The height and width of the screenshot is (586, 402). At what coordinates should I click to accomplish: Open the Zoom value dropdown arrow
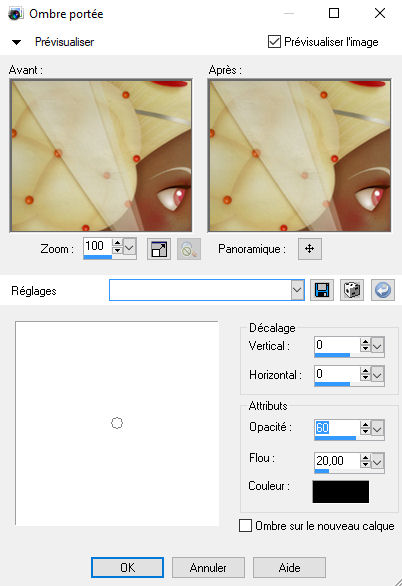129,247
